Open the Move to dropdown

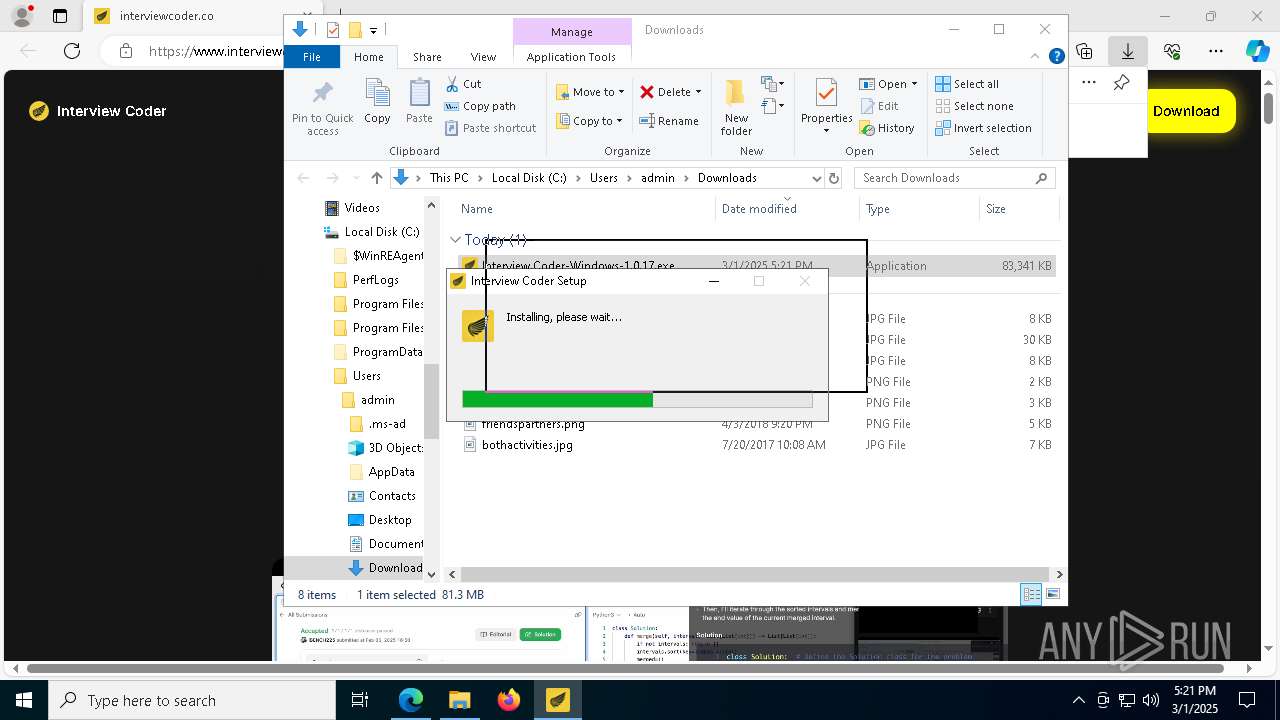point(590,92)
